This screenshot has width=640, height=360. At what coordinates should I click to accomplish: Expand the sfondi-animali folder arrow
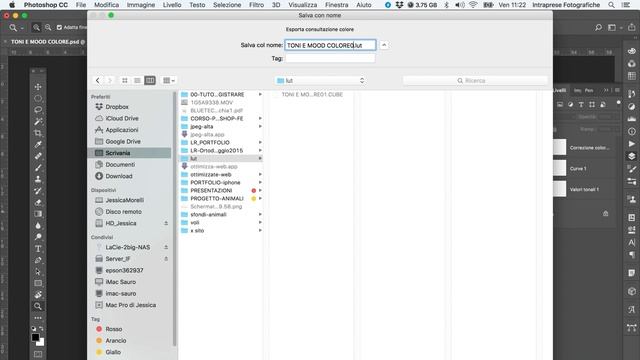pos(260,214)
